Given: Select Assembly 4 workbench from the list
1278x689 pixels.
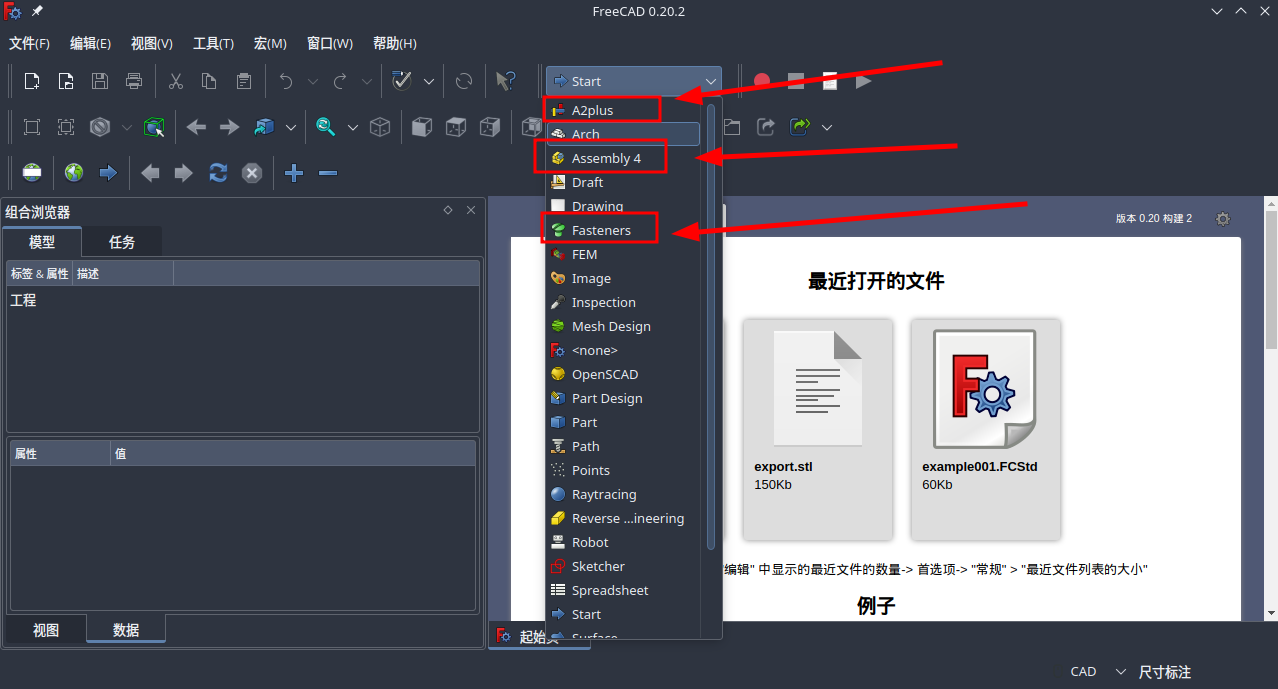Looking at the screenshot, I should pos(623,158).
